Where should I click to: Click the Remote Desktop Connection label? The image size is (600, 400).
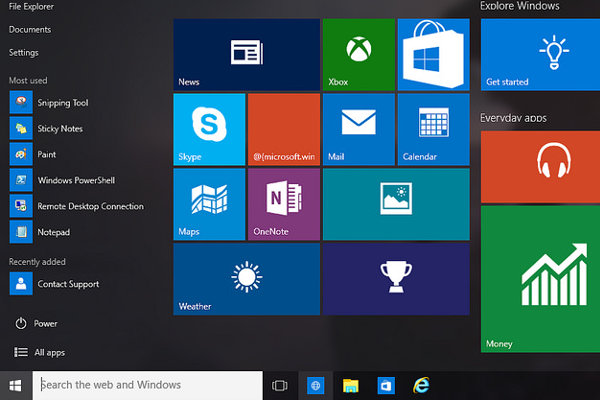91,206
